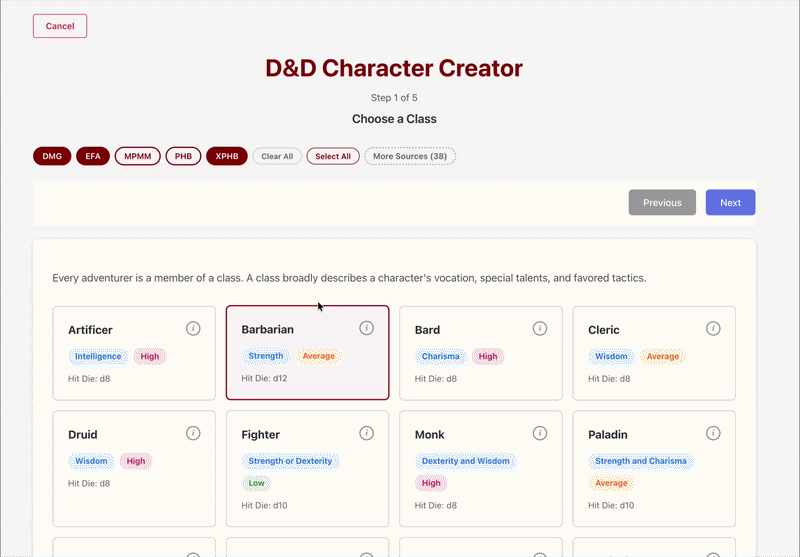This screenshot has height=557, width=800.
Task: Open the Monk class info icon
Action: tap(540, 433)
